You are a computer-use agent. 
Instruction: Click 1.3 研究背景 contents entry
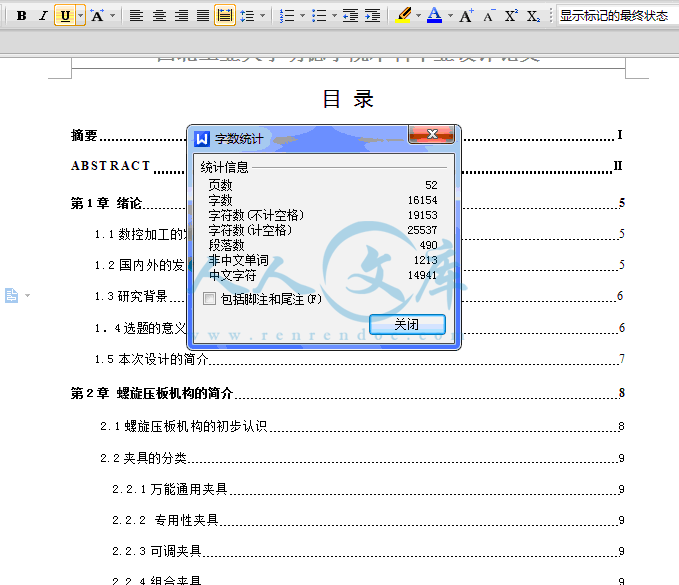pos(359,296)
